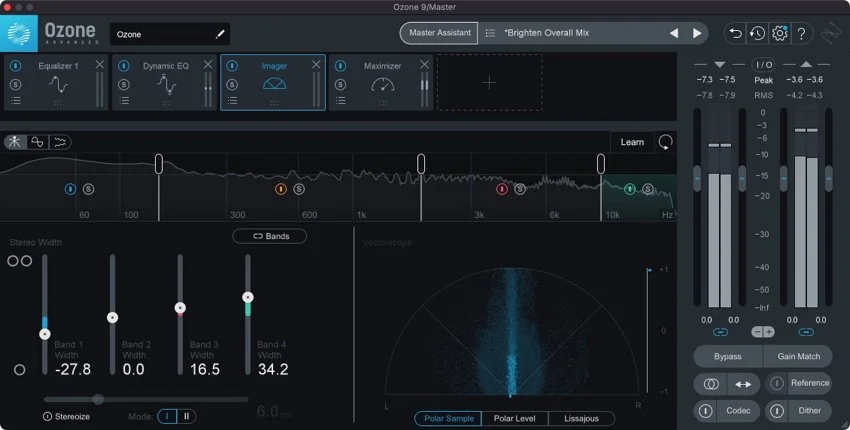The height and width of the screenshot is (430, 850).
Task: Solo the Equalizer 1 module
Action: click(x=16, y=85)
